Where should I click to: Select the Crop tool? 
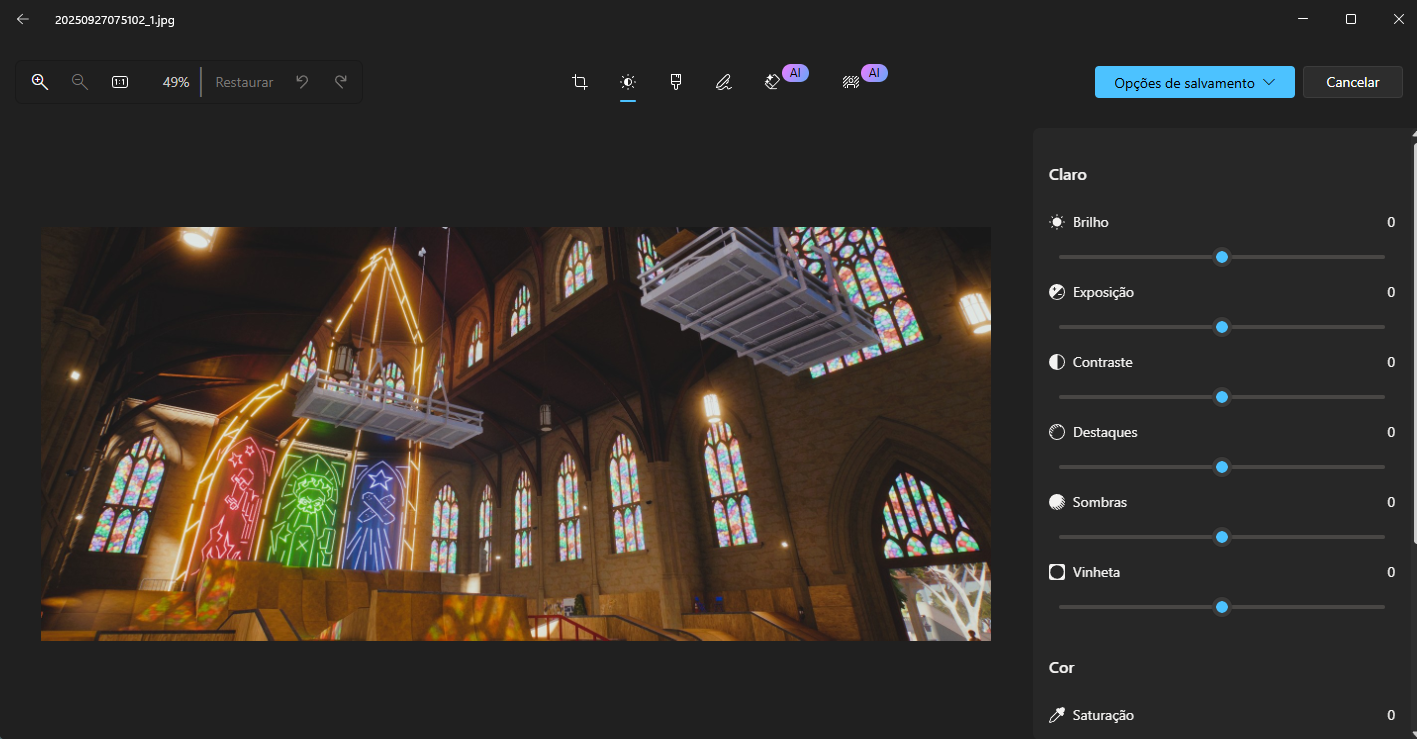click(x=580, y=82)
